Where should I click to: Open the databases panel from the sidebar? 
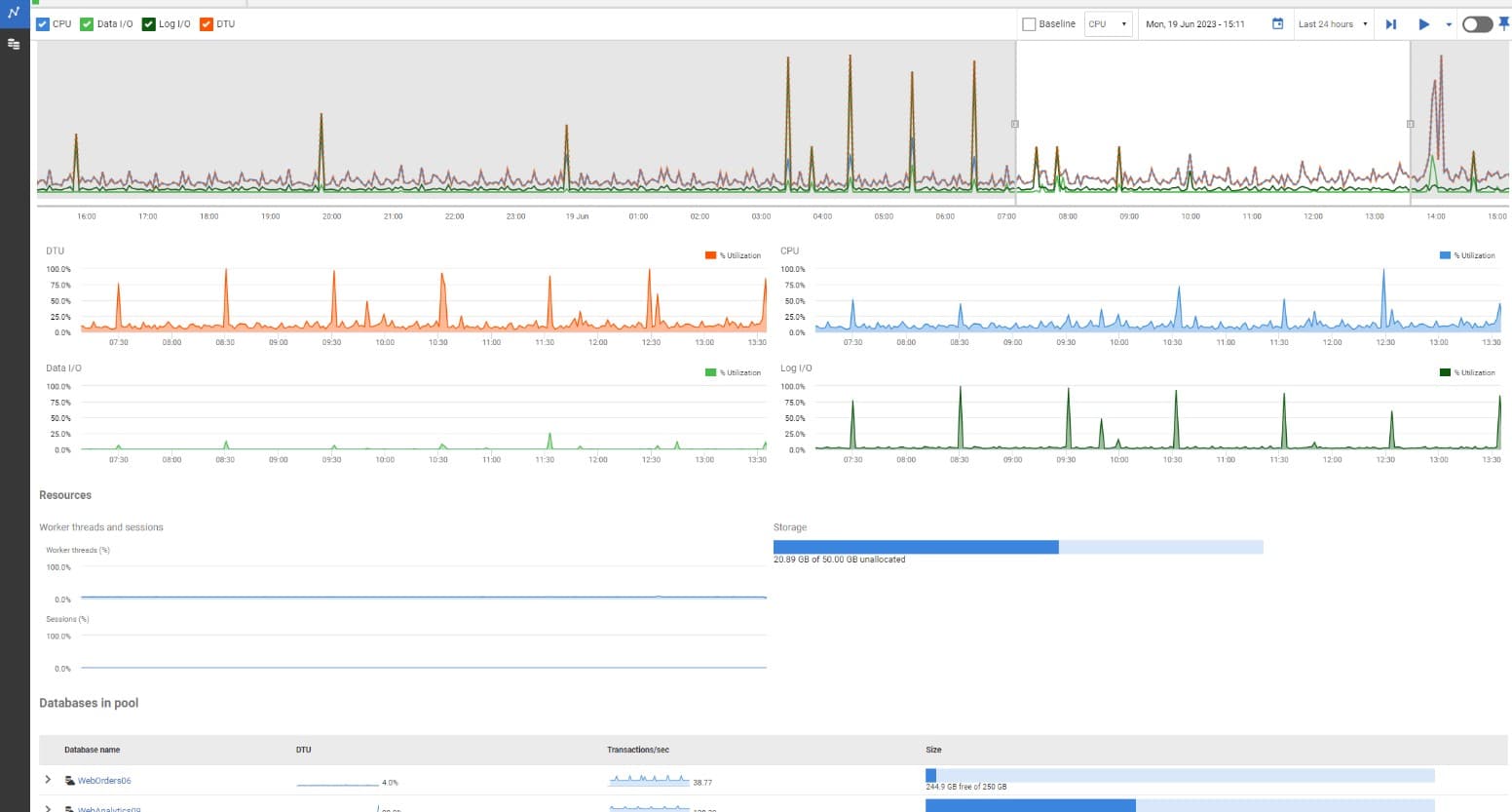coord(14,44)
